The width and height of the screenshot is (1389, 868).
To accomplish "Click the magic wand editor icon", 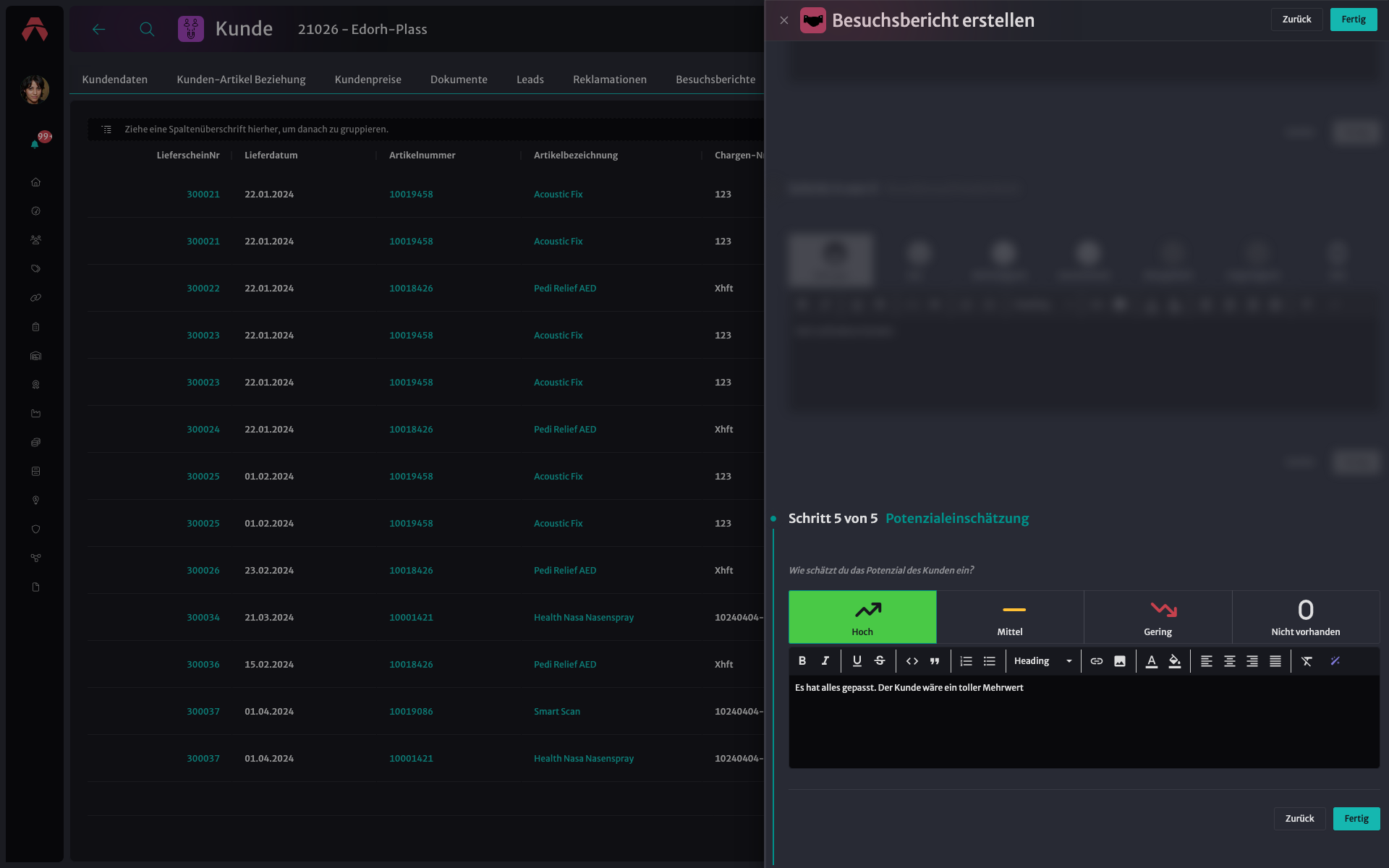I will [x=1335, y=661].
